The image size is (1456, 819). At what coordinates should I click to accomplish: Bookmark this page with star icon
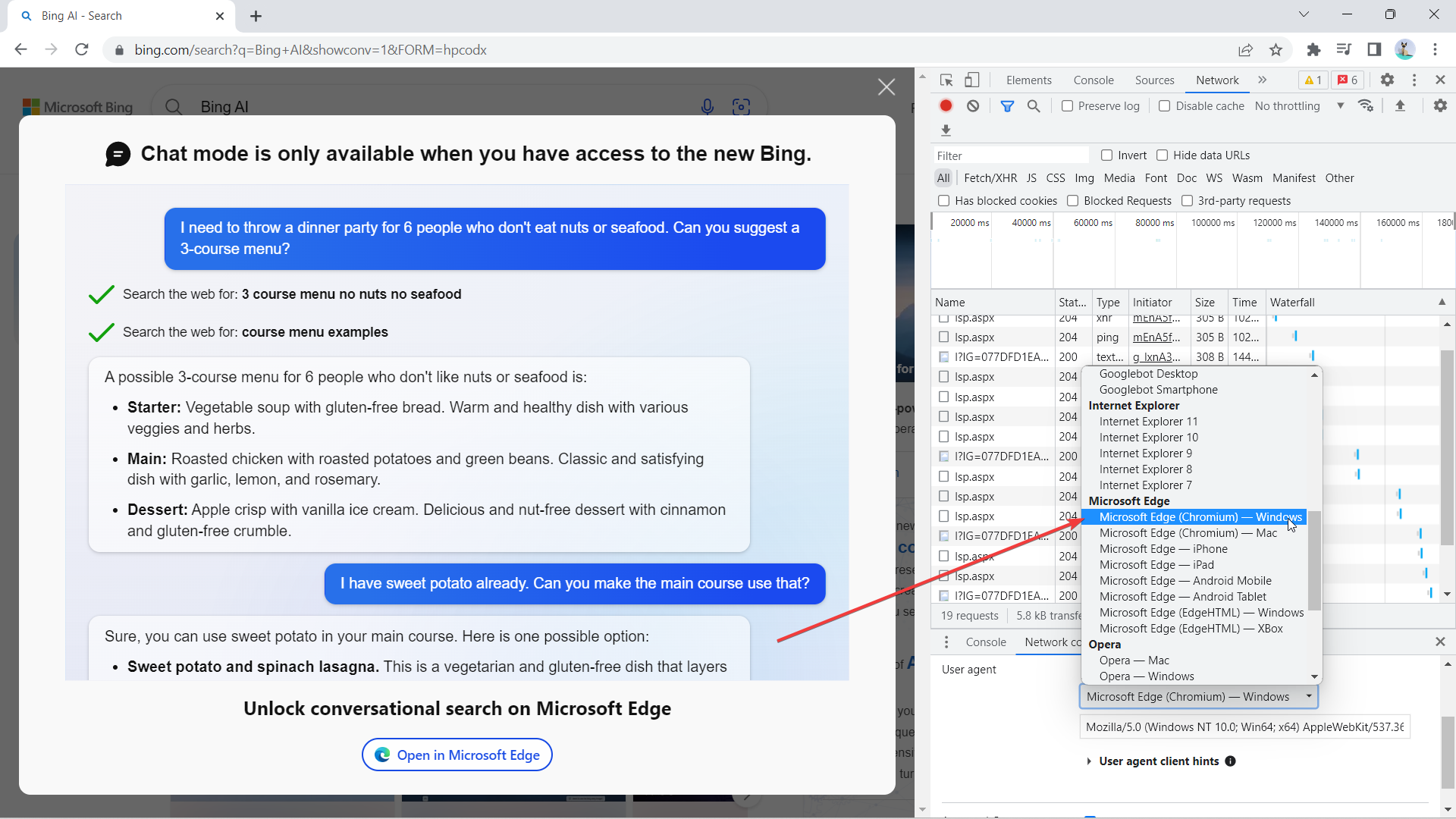[1276, 50]
